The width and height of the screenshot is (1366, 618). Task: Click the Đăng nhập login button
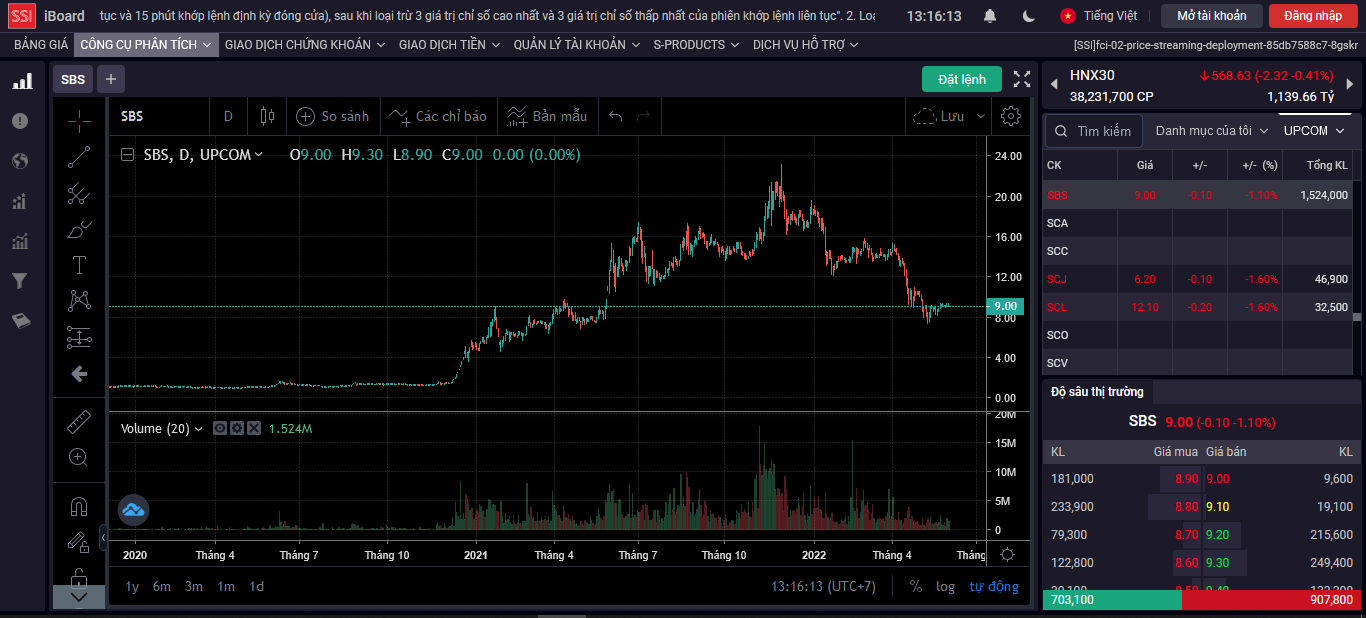(x=1313, y=16)
